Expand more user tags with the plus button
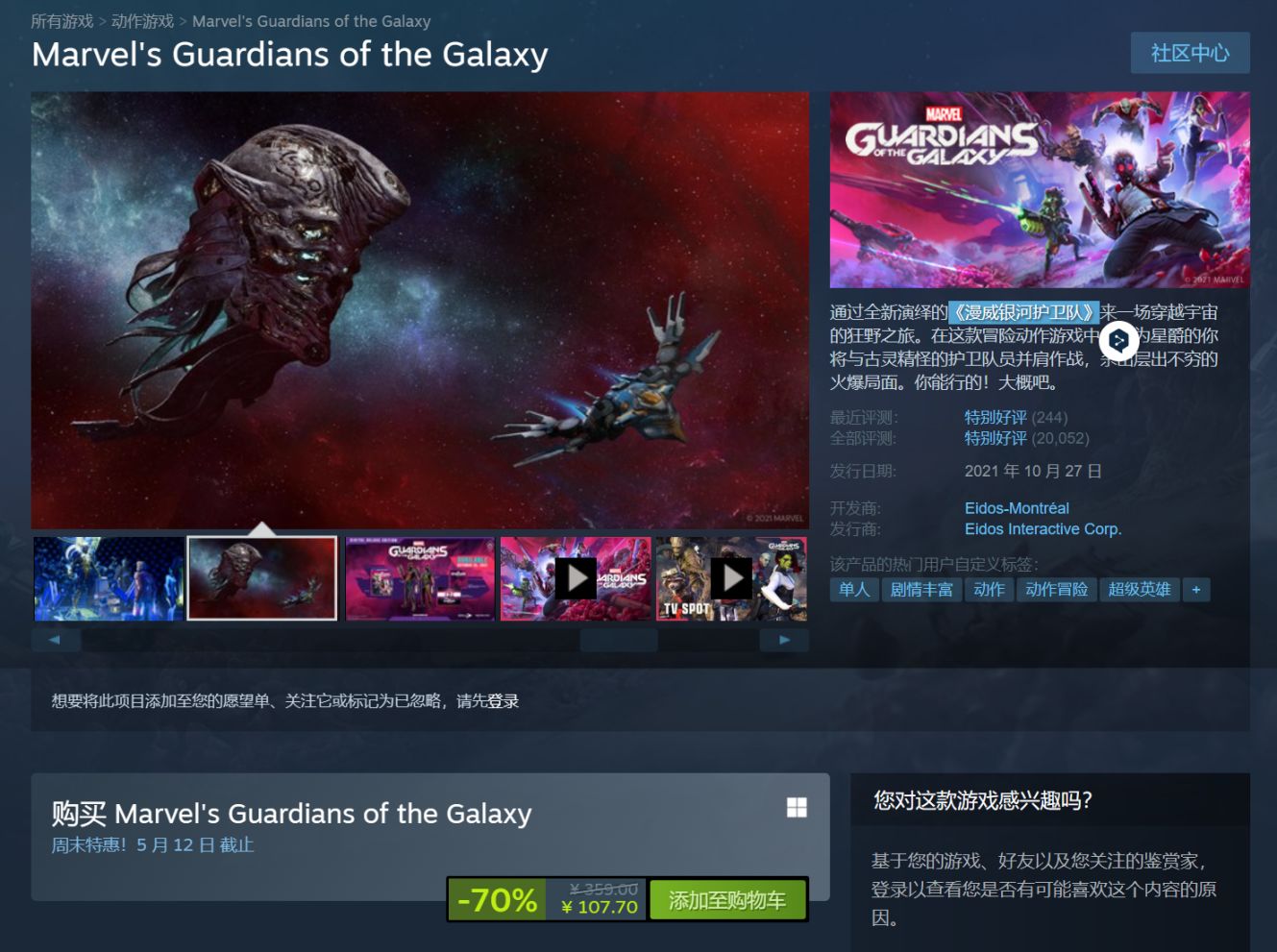 tap(1196, 590)
